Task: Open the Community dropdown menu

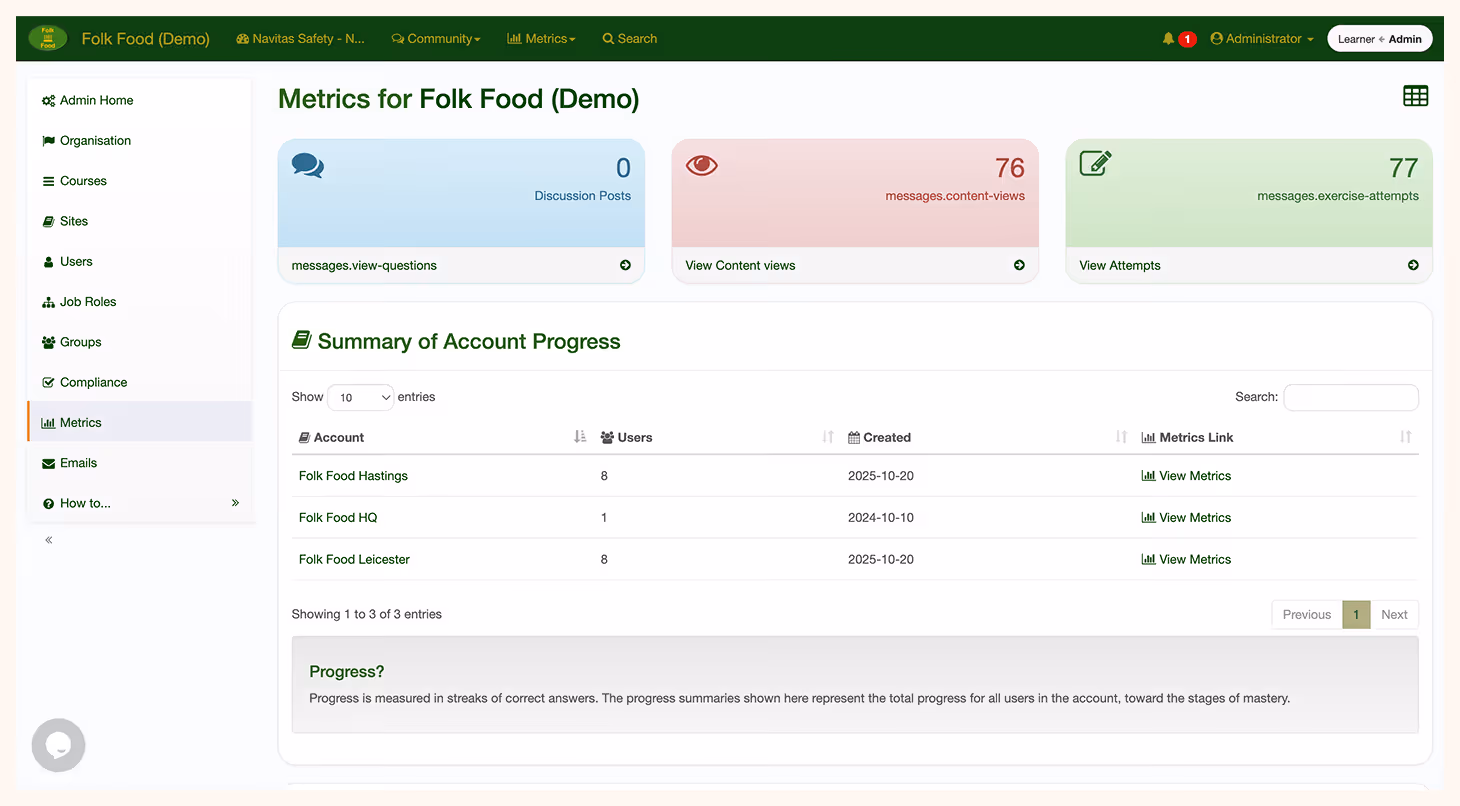Action: click(436, 39)
